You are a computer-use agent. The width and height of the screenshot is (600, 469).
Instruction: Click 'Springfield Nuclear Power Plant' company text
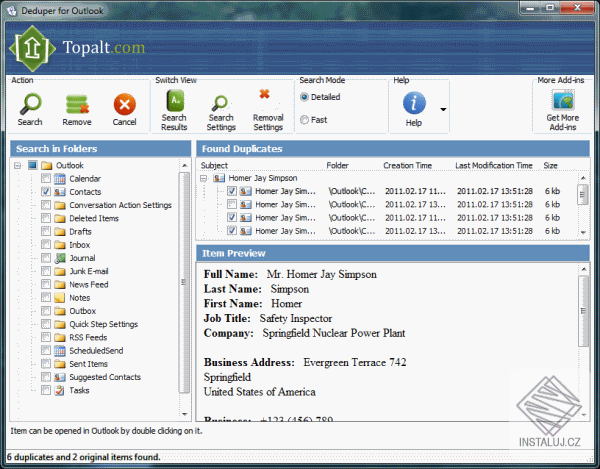coord(334,333)
